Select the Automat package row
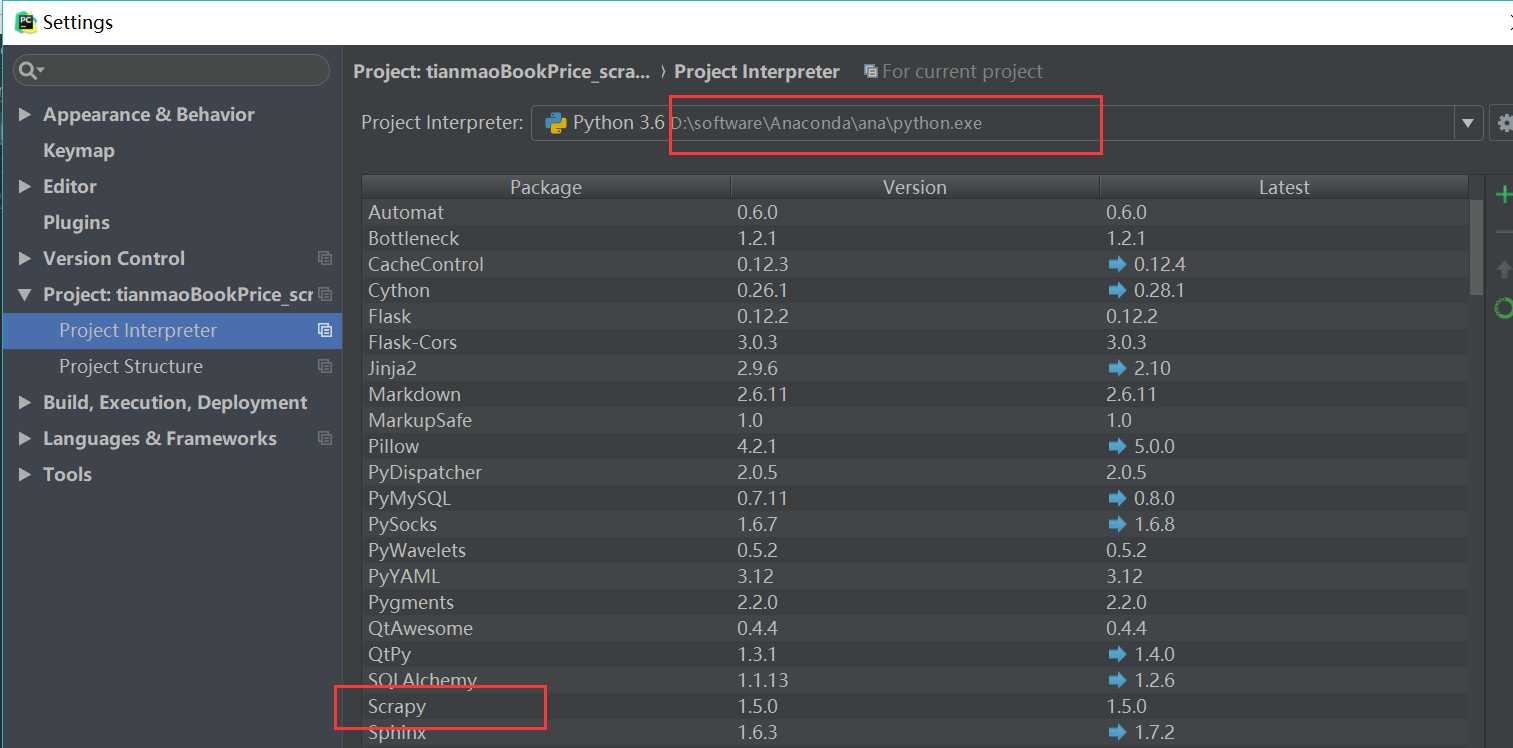1513x748 pixels. click(x=915, y=212)
